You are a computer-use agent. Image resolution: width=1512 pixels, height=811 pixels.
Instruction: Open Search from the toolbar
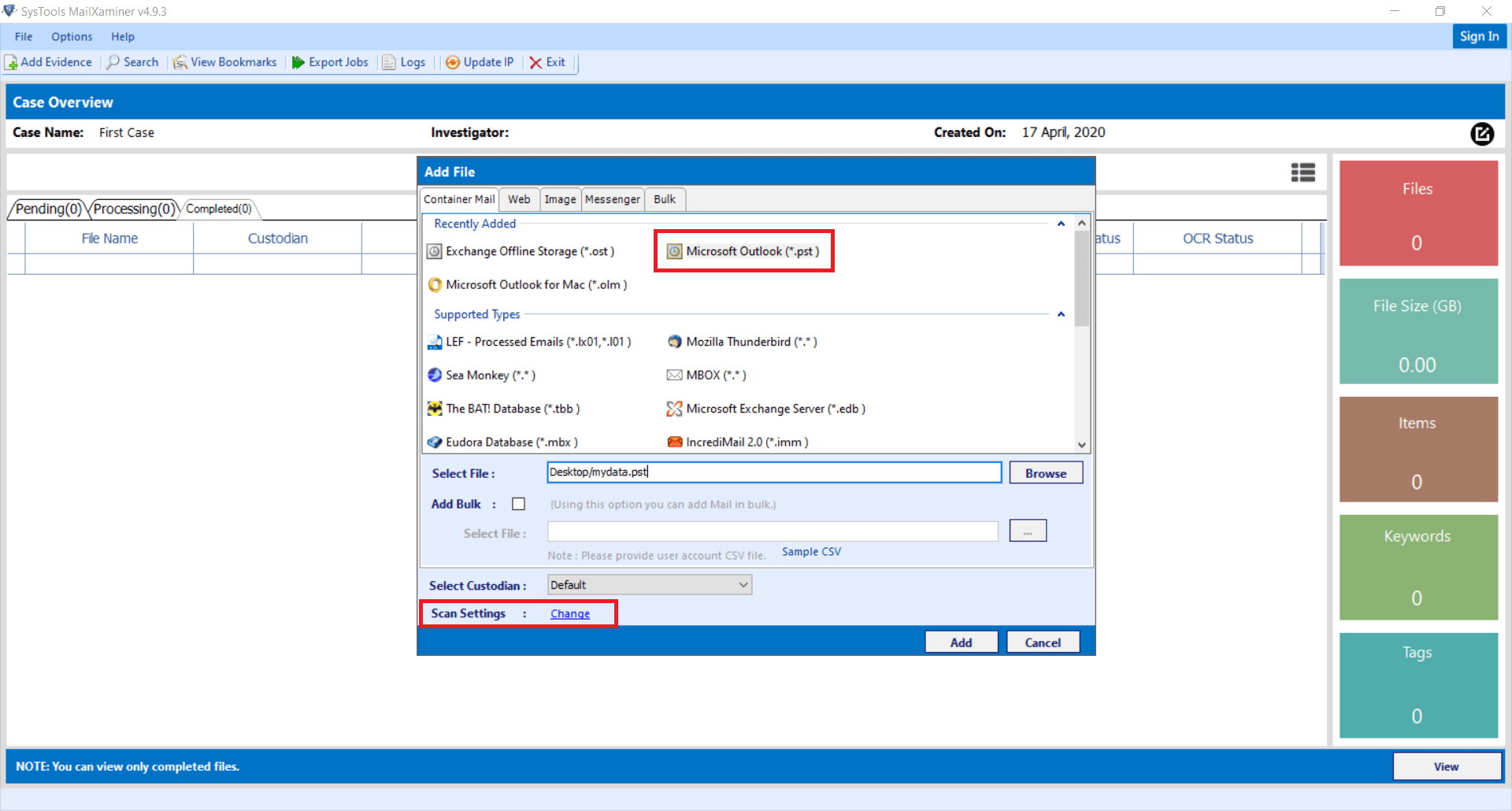pyautogui.click(x=133, y=62)
